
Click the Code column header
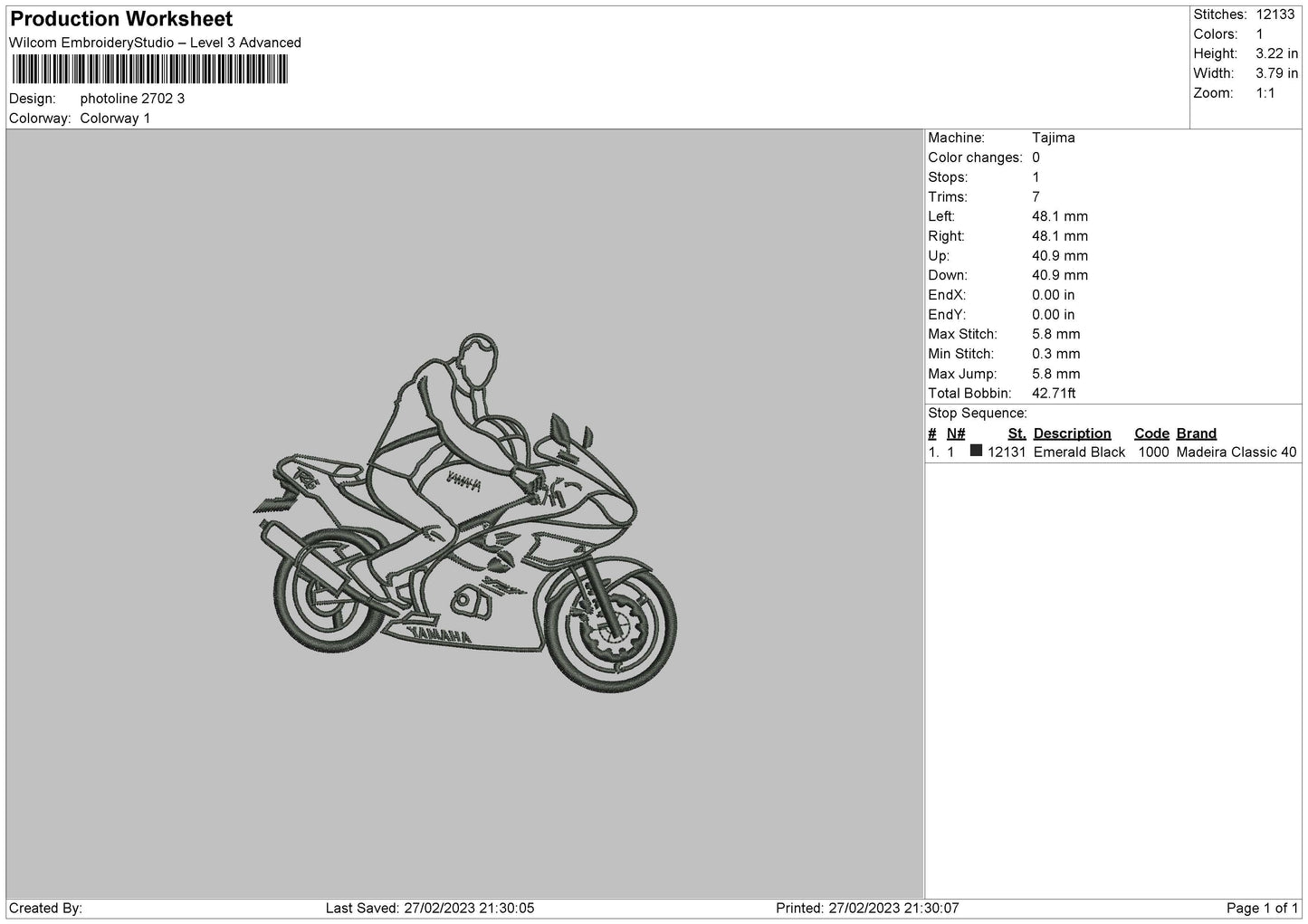[x=1151, y=433]
